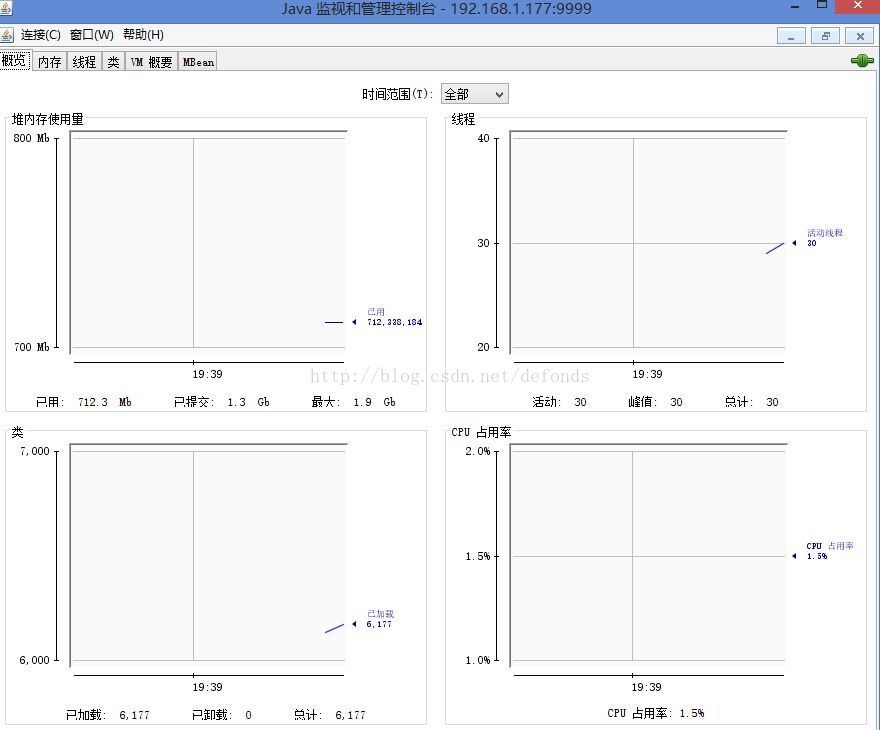Click the 800 Mb axis label

point(31,138)
